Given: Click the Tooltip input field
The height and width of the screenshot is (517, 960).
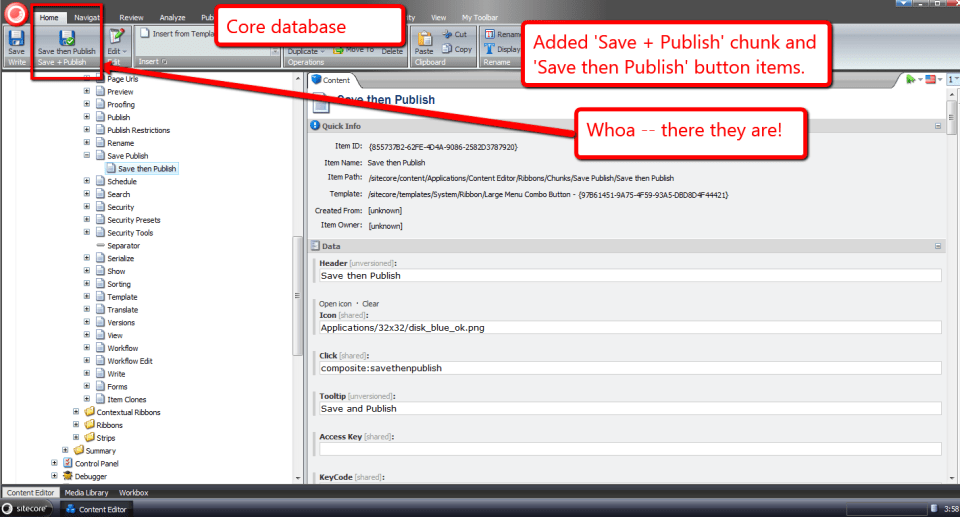Looking at the screenshot, I should pyautogui.click(x=630, y=409).
